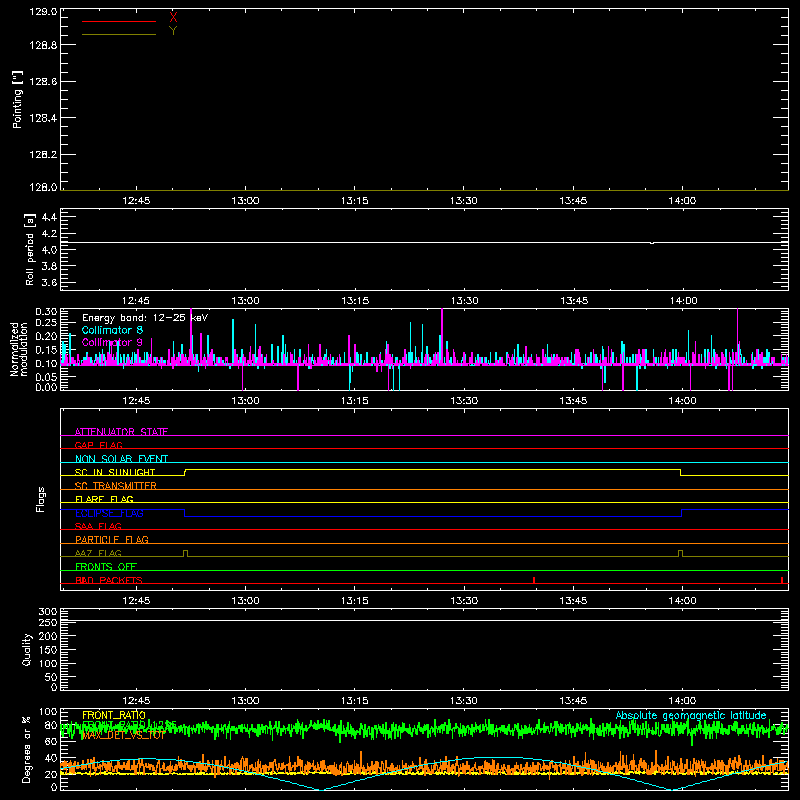Screen dimensions: 800x800
Task: Click 13:45 time label under Pointing plot
Action: point(573,201)
